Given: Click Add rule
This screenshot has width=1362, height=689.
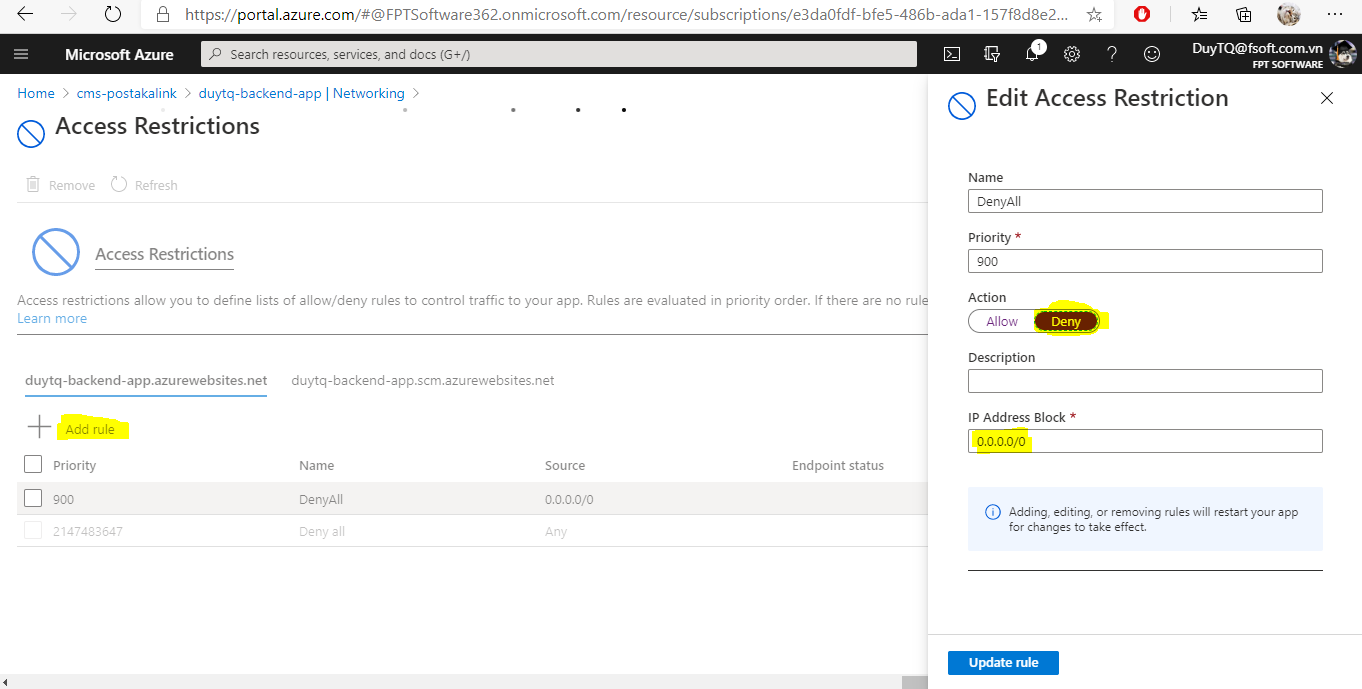Looking at the screenshot, I should 89,429.
